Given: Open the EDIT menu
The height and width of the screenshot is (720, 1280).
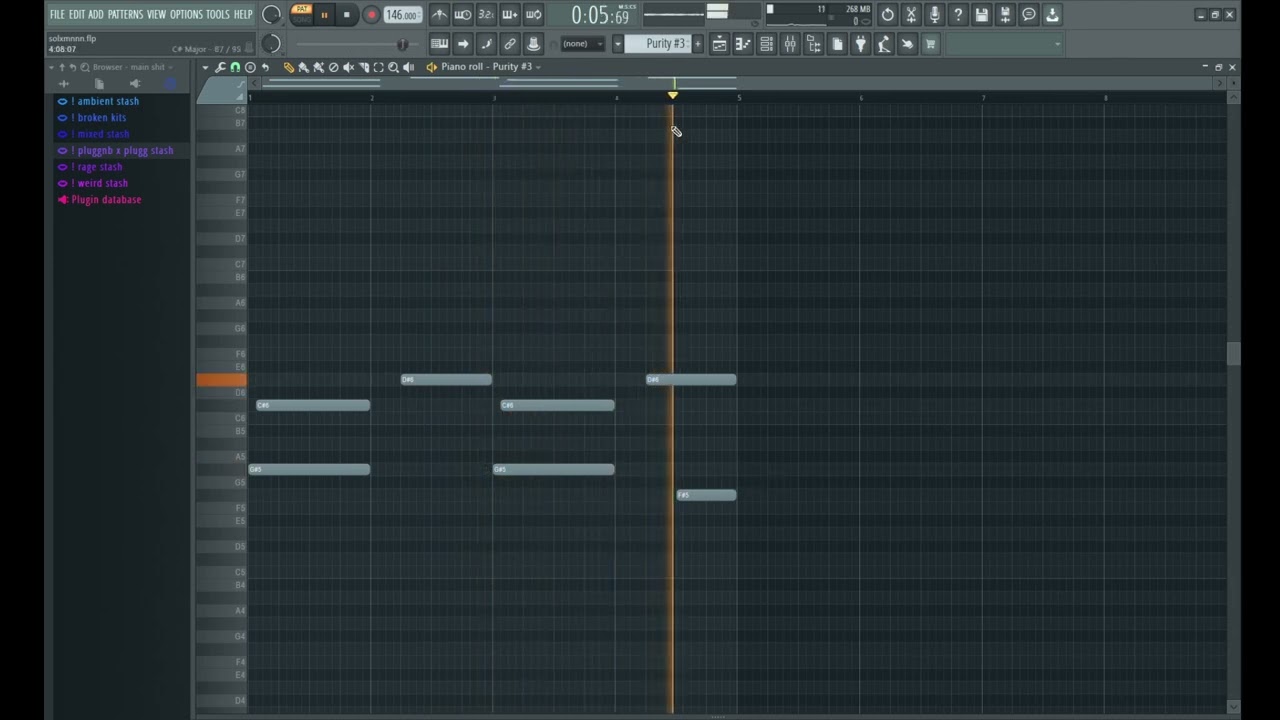Looking at the screenshot, I should [x=77, y=15].
